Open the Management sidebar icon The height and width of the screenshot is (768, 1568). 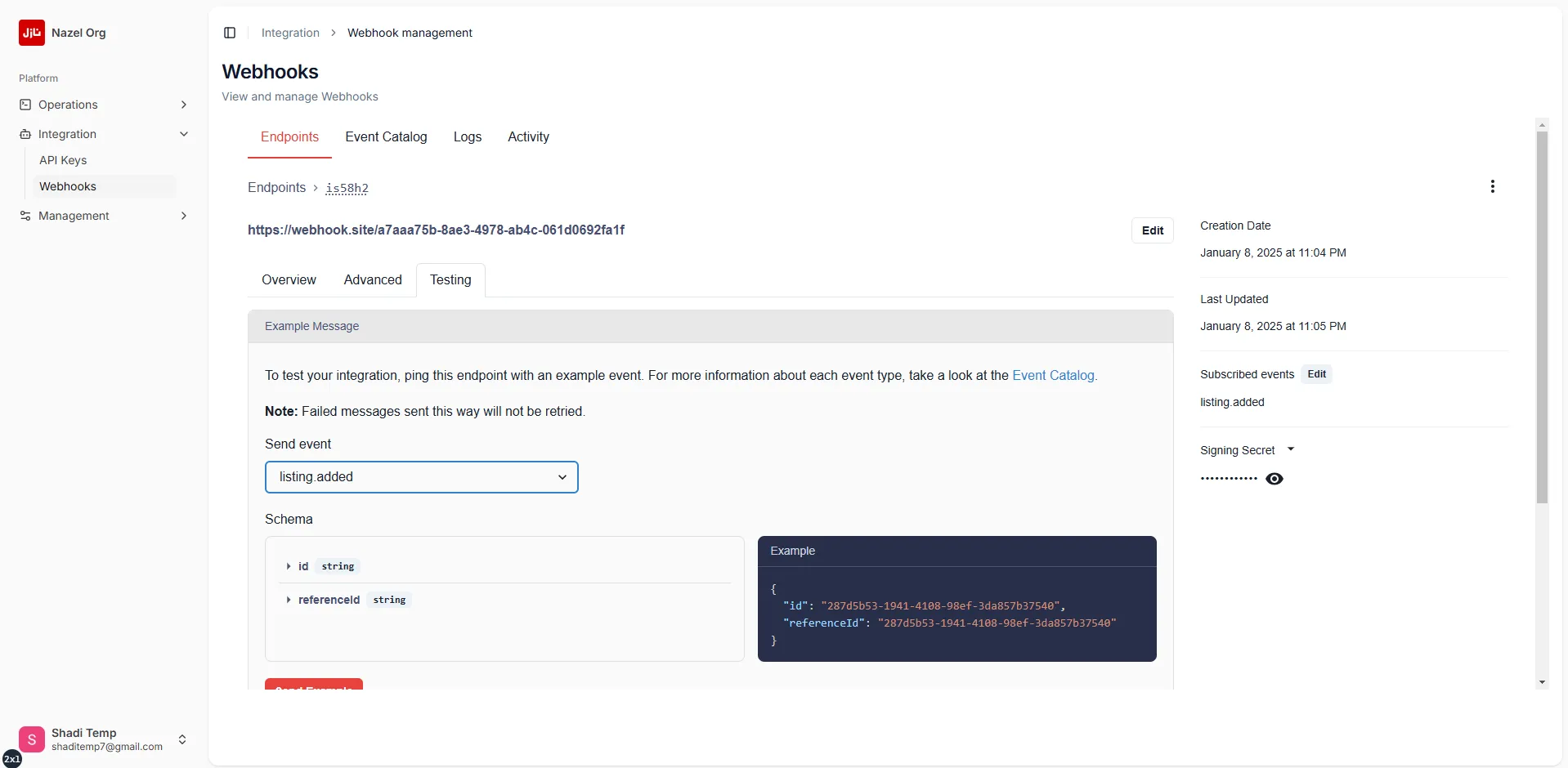[25, 216]
